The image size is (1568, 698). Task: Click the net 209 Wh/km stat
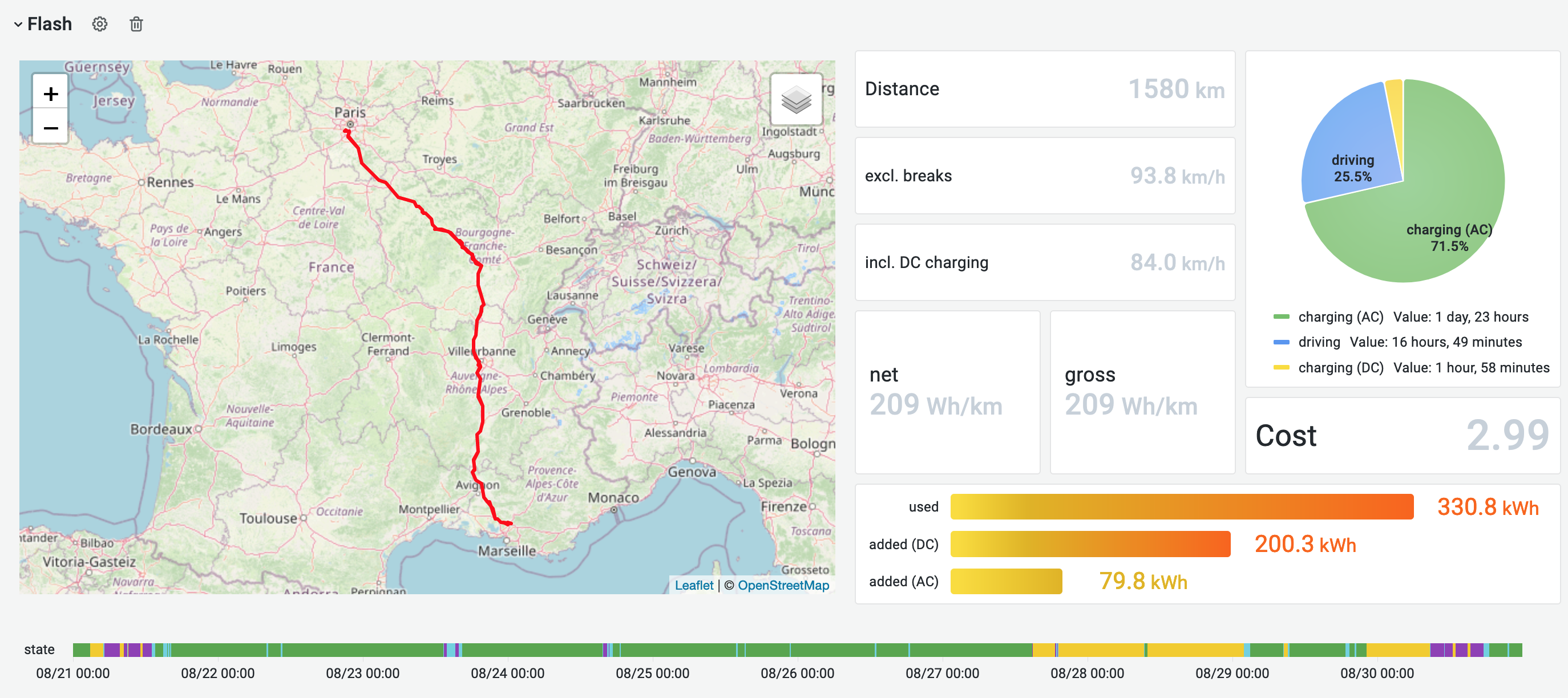(x=947, y=392)
